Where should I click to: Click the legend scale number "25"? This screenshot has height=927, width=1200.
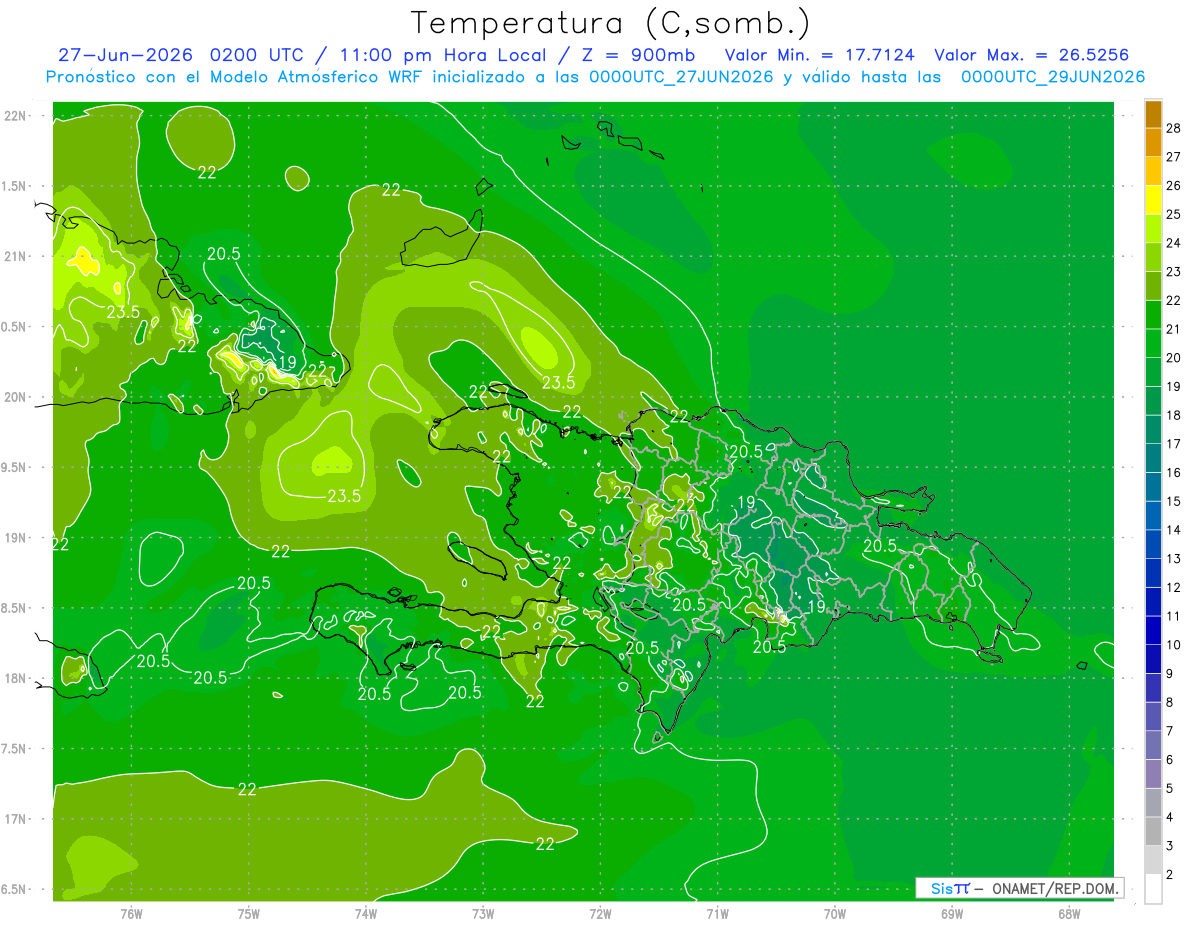(1173, 214)
